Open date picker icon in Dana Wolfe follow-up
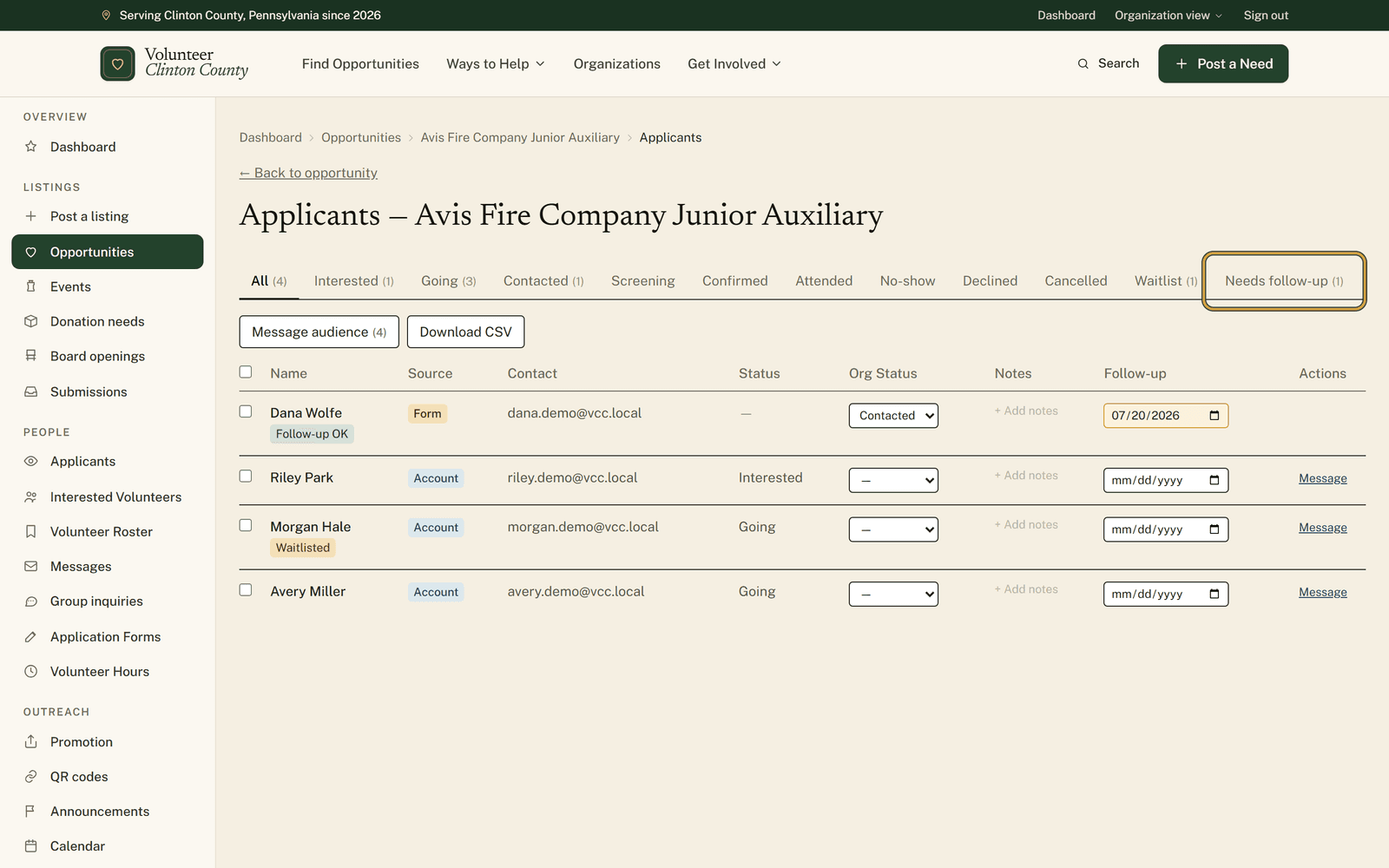Image resolution: width=1389 pixels, height=868 pixels. (1215, 416)
